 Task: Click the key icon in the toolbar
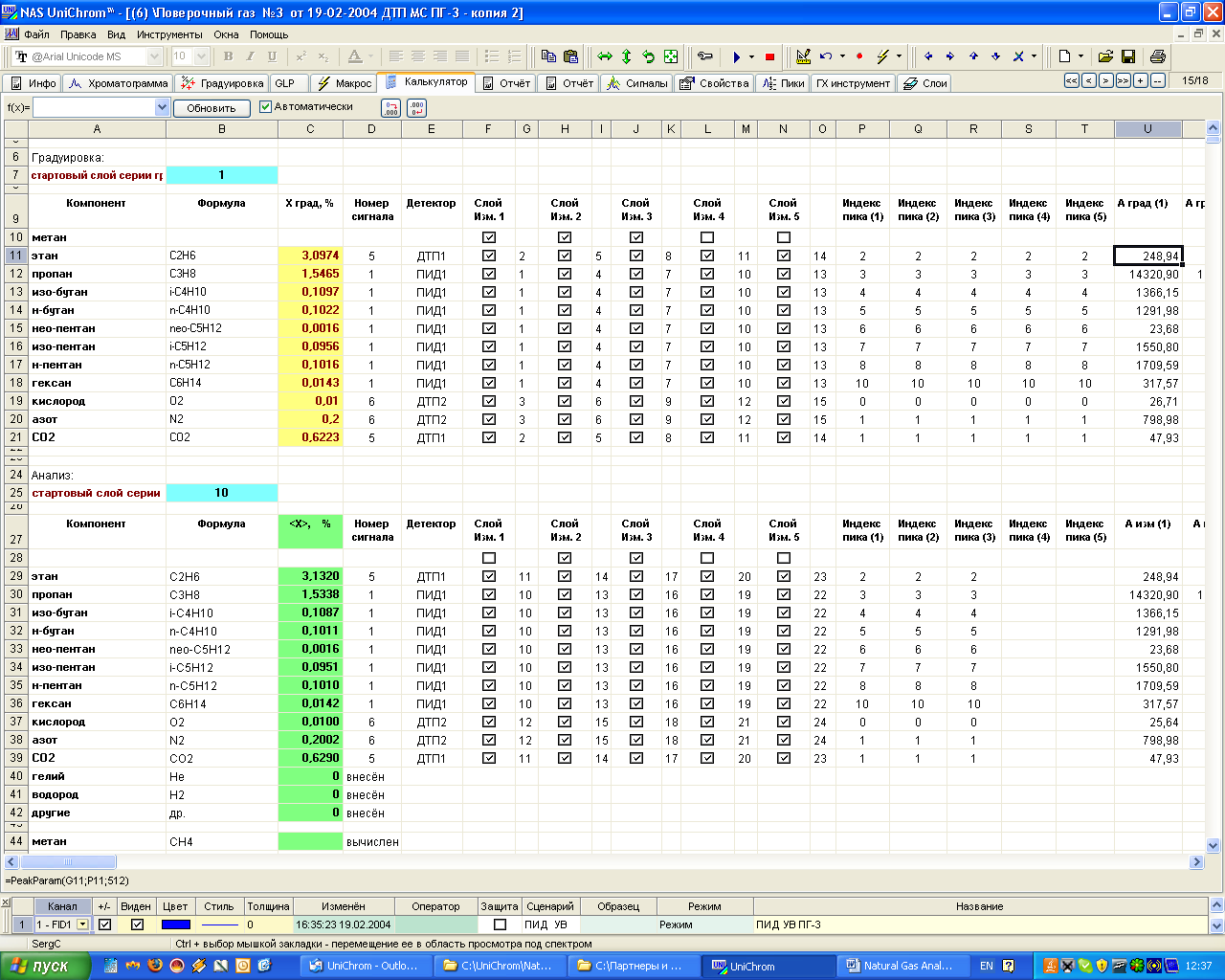pos(705,56)
